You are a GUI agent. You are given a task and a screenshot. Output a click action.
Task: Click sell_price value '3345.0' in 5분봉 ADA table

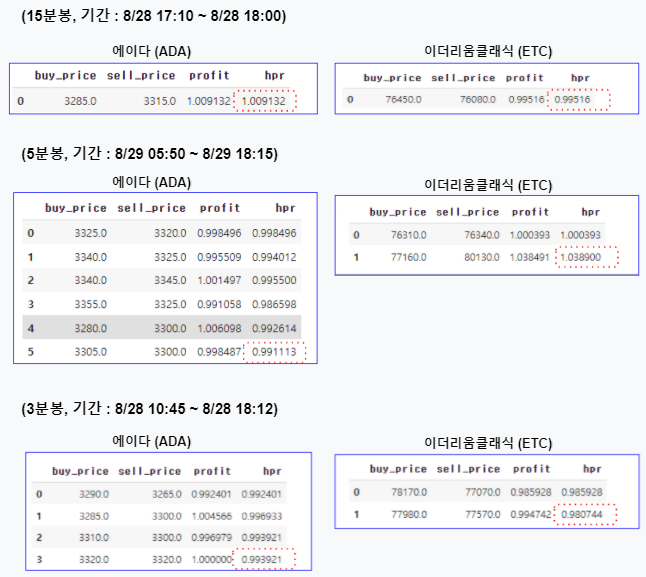point(170,280)
